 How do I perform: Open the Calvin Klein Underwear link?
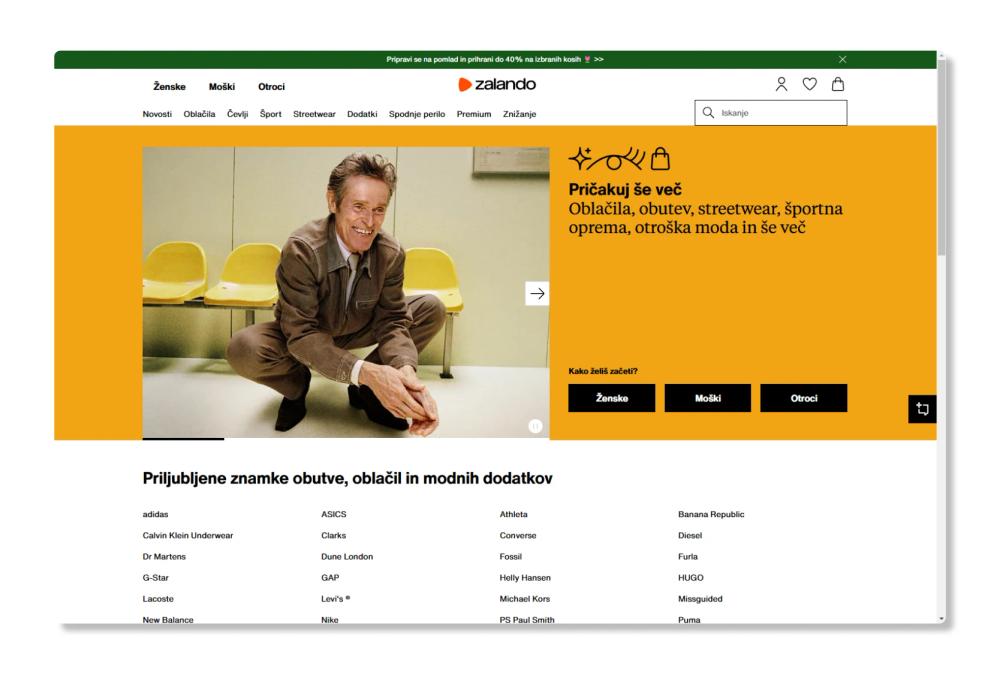click(x=188, y=535)
